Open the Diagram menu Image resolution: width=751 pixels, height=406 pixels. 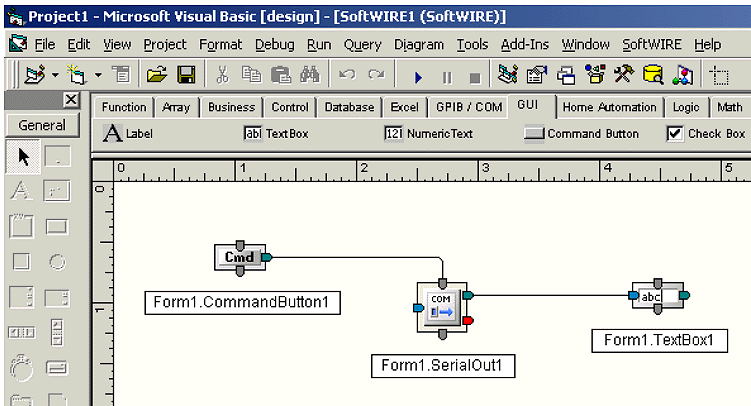tap(419, 45)
